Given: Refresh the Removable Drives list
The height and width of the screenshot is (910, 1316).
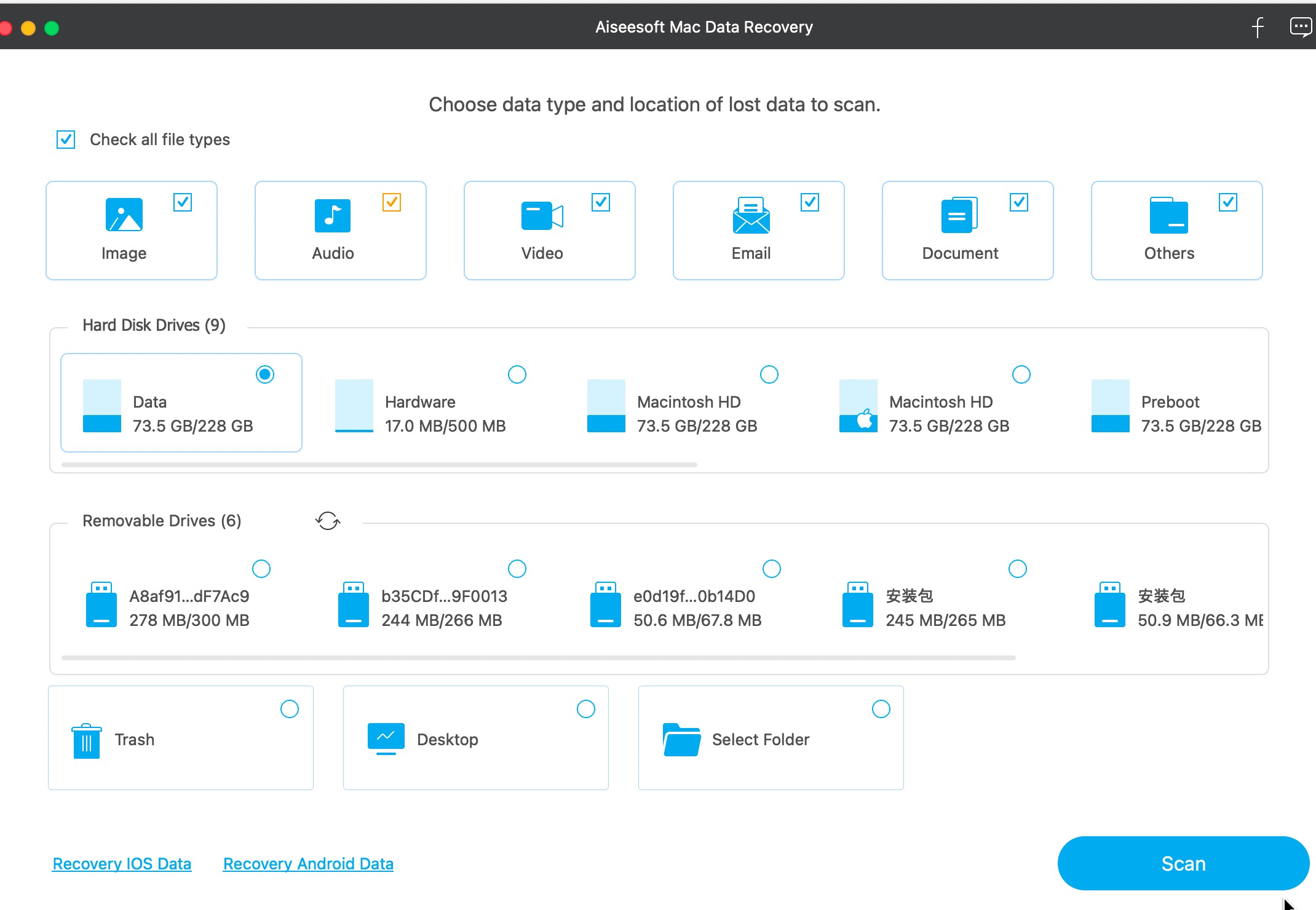Looking at the screenshot, I should (x=328, y=521).
